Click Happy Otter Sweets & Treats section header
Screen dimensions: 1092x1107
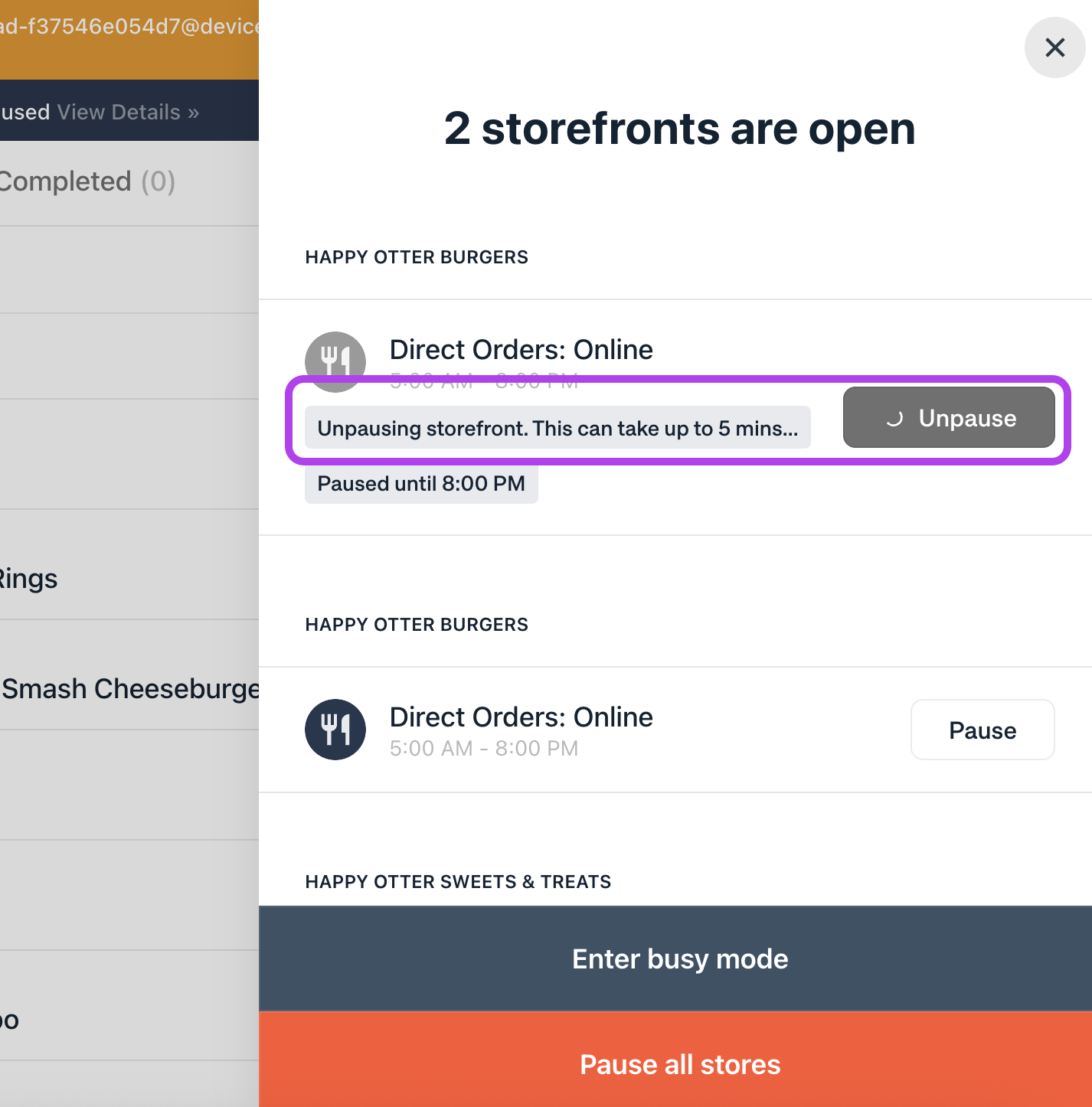pos(458,882)
